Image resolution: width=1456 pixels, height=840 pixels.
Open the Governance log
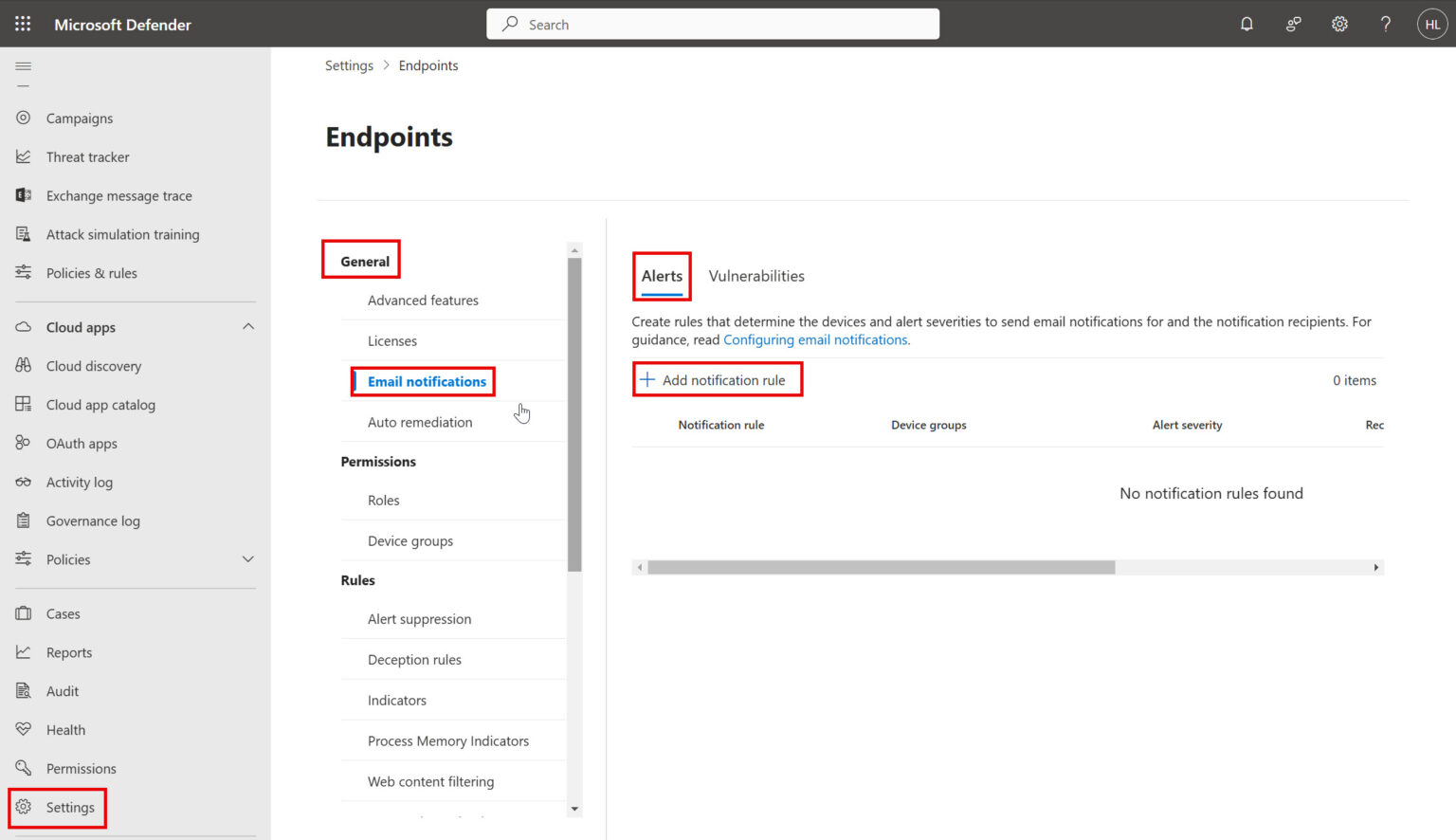(x=93, y=520)
